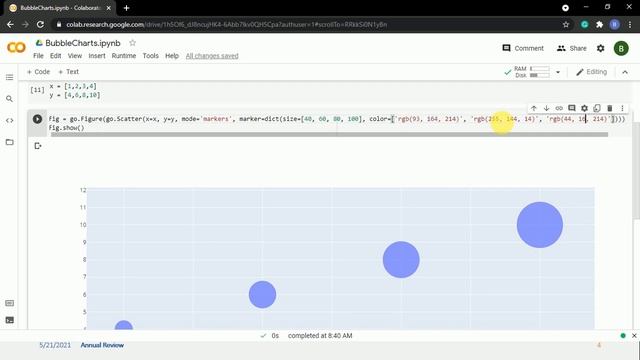Viewport: 640px width, 360px height.
Task: Expand the RAM Disk runtime dropdown
Action: (x=558, y=72)
